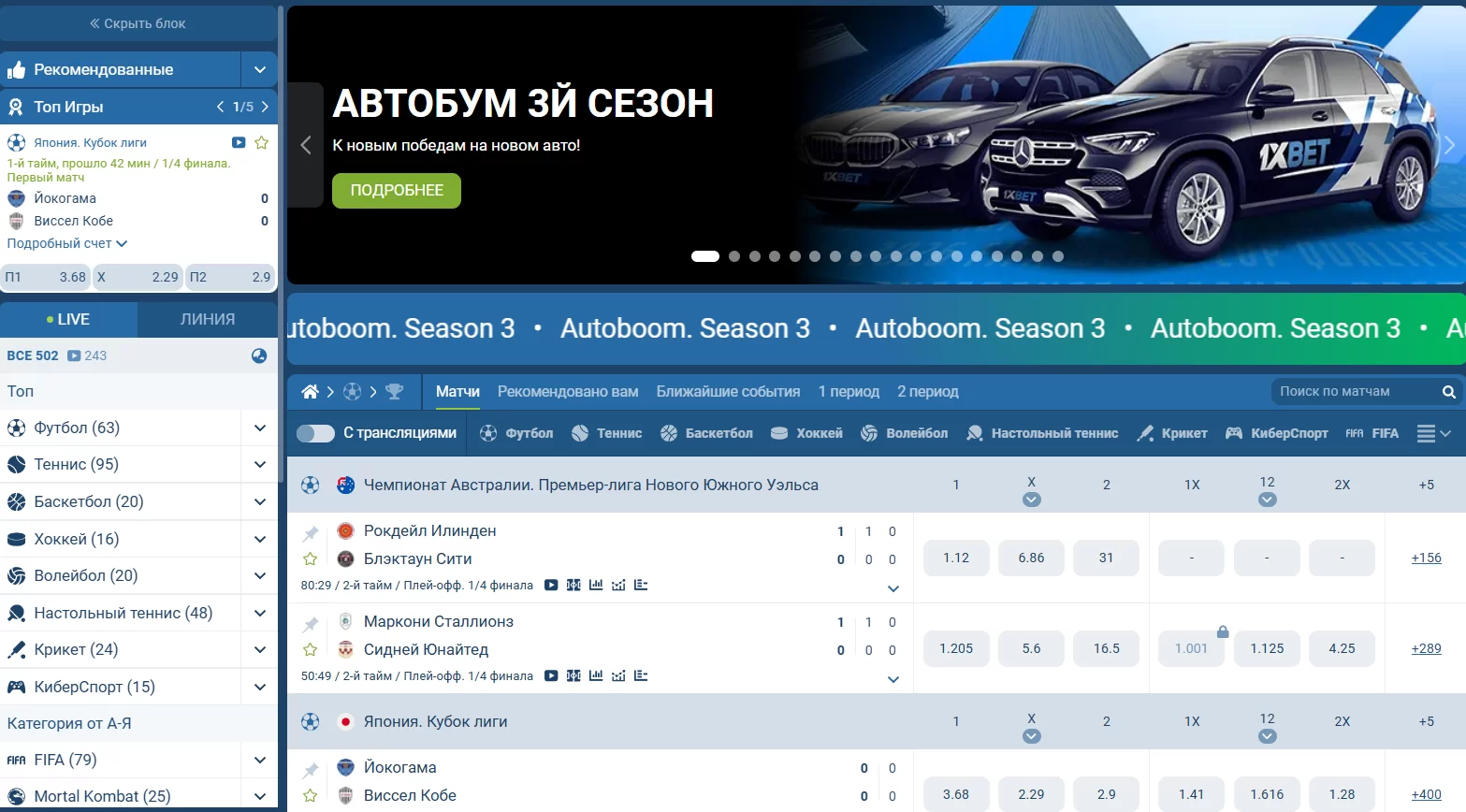Select the Футбол sport filter icon
The image size is (1466, 812).
(486, 432)
